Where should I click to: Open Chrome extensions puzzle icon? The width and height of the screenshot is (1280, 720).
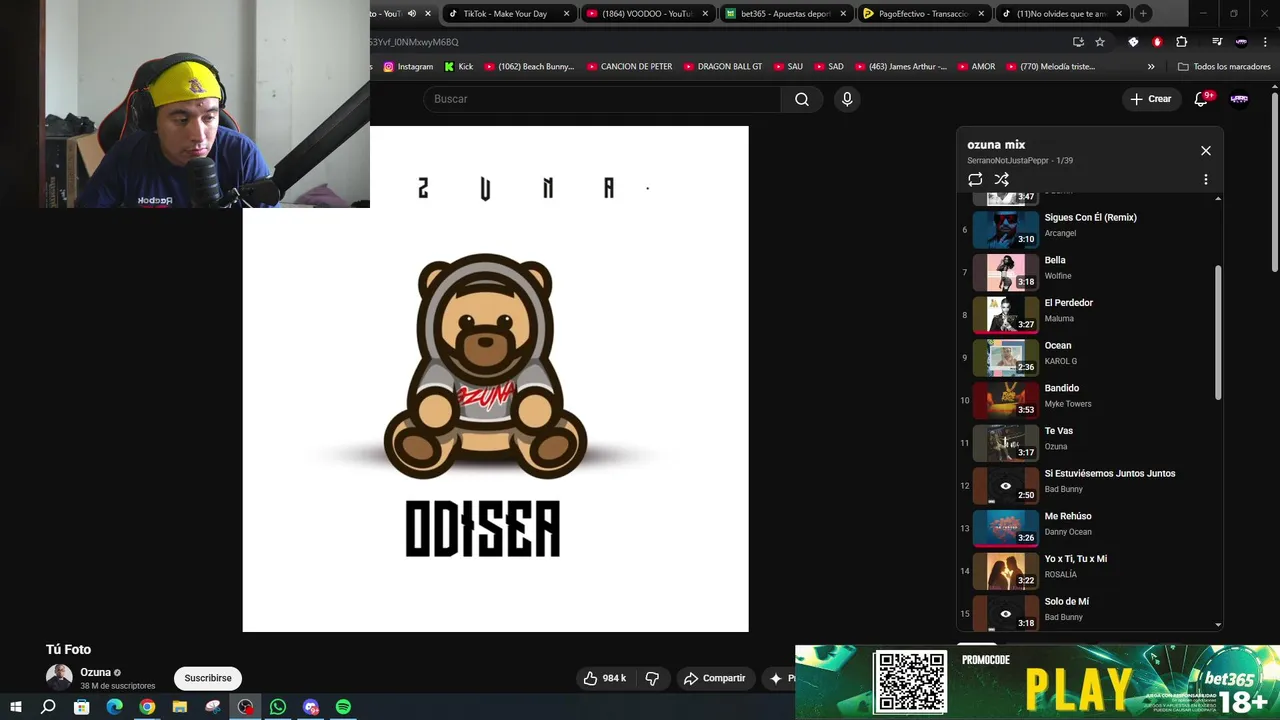pos(1182,42)
